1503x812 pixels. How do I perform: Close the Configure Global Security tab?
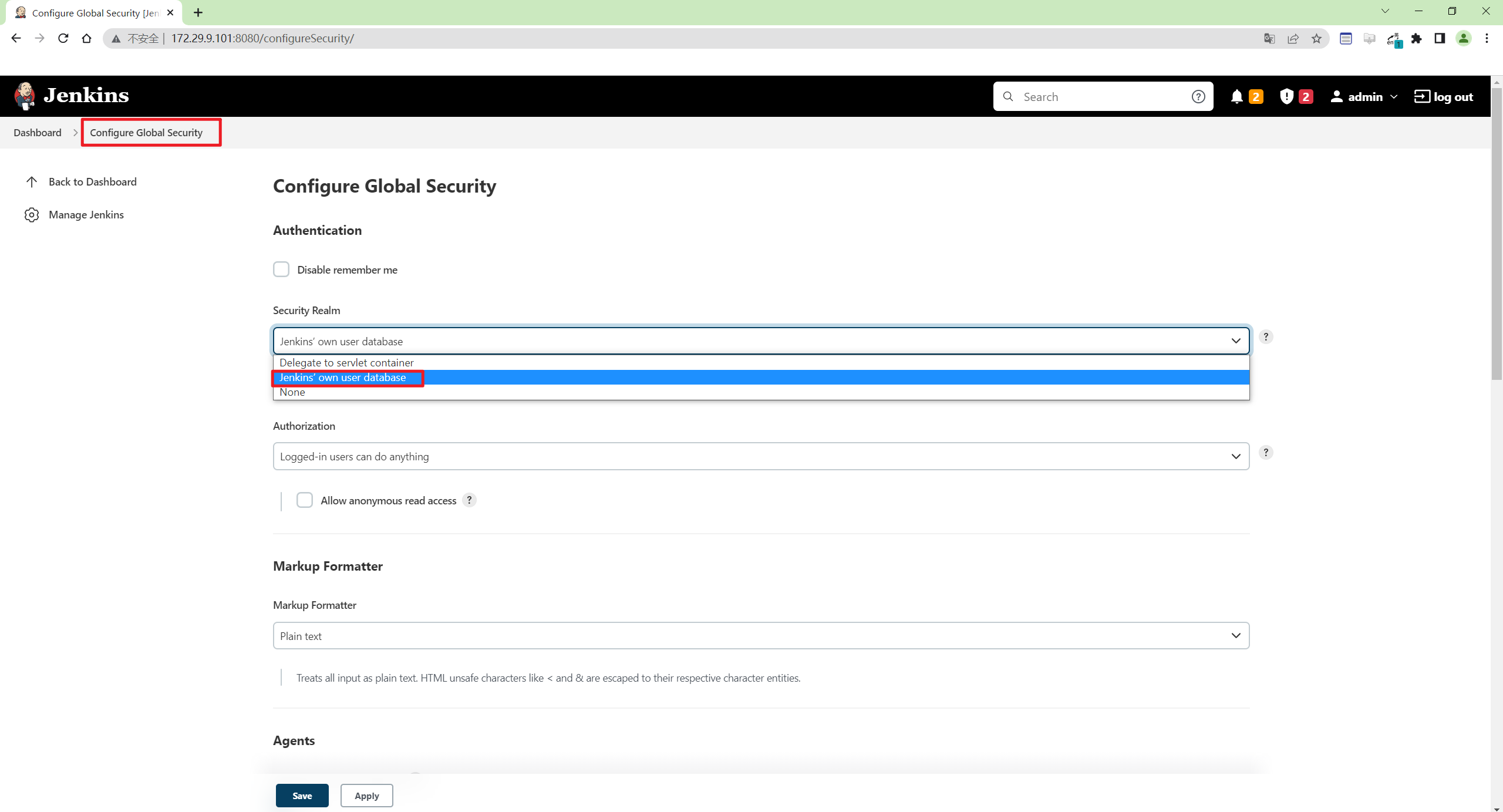click(170, 12)
